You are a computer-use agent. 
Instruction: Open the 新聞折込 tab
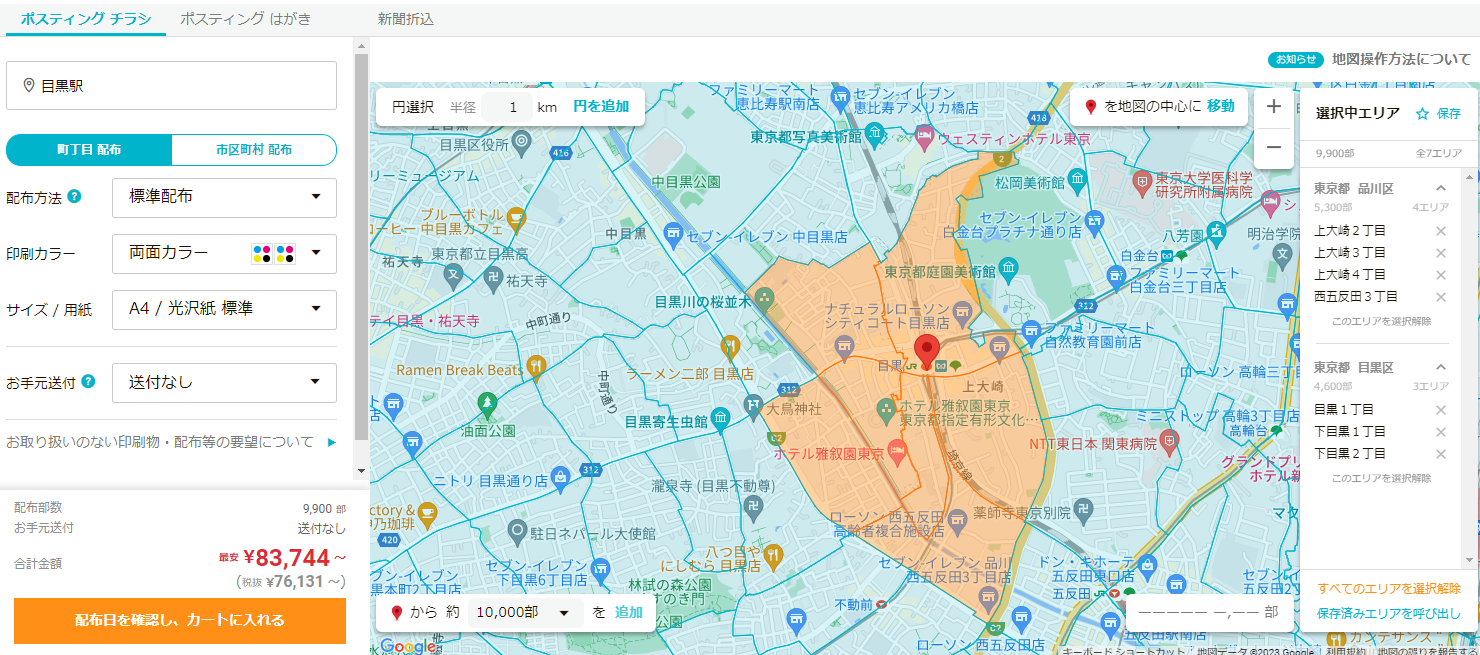tap(405, 19)
